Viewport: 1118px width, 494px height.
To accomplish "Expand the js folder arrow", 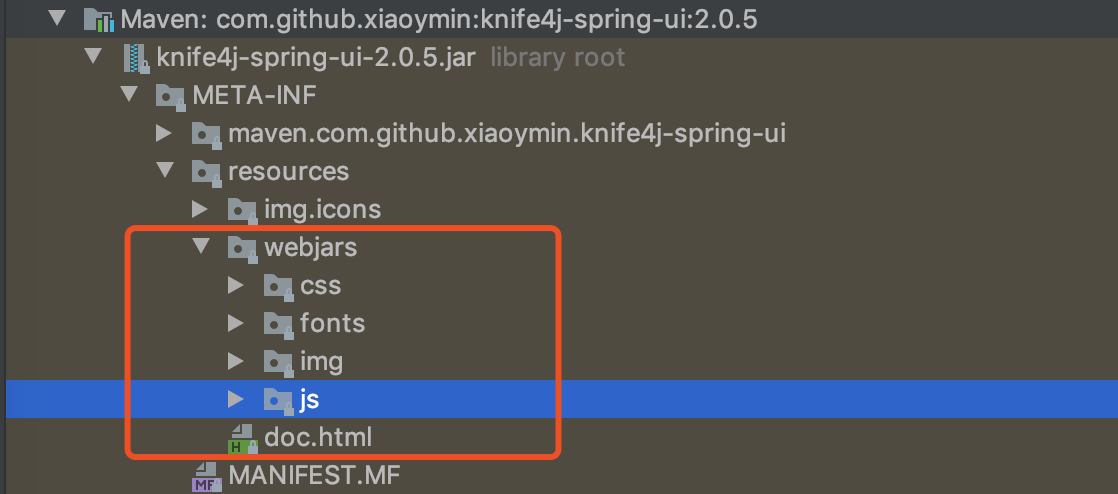I will click(236, 400).
